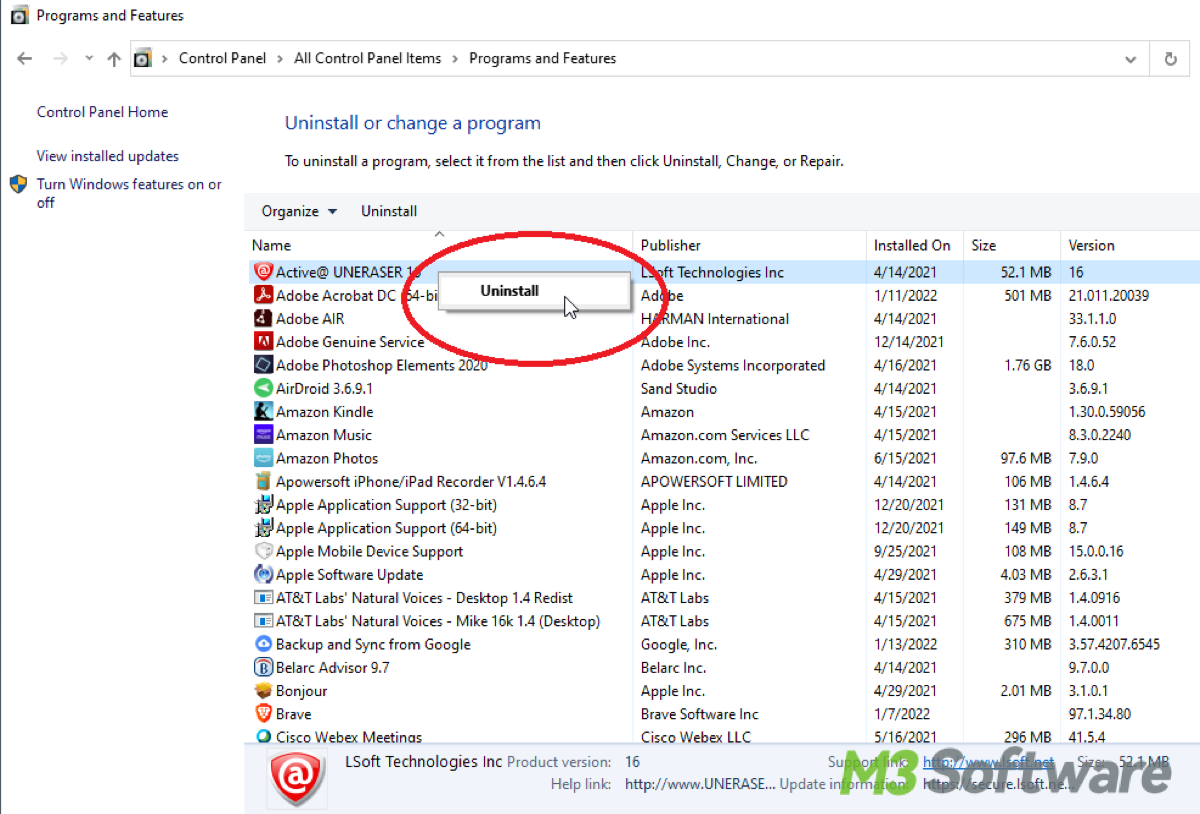The height and width of the screenshot is (814, 1200).
Task: Click the 6/15/2021 installed date
Action: [905, 458]
